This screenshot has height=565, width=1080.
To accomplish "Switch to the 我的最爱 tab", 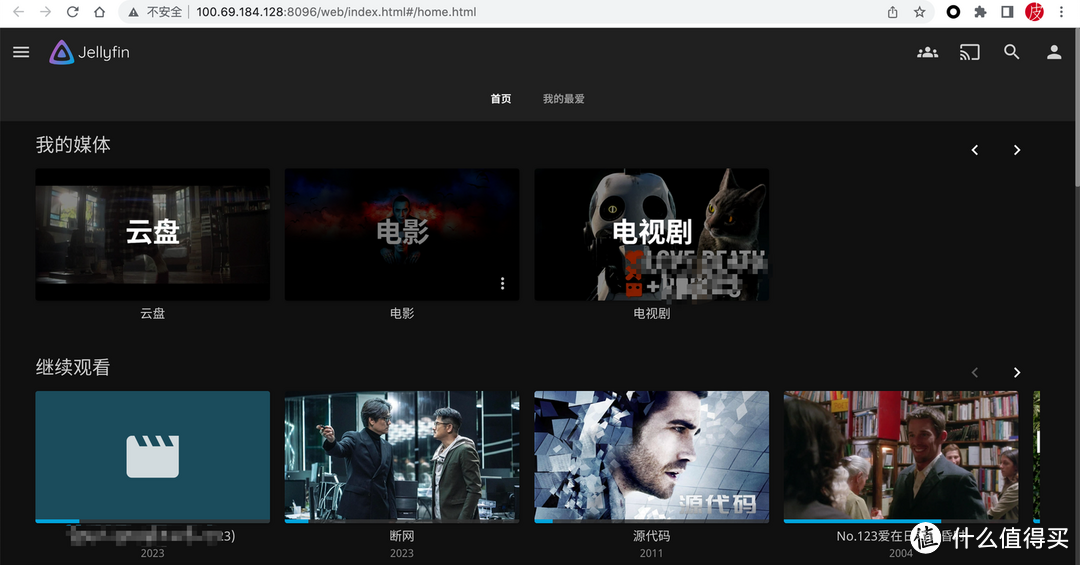I will [x=563, y=99].
